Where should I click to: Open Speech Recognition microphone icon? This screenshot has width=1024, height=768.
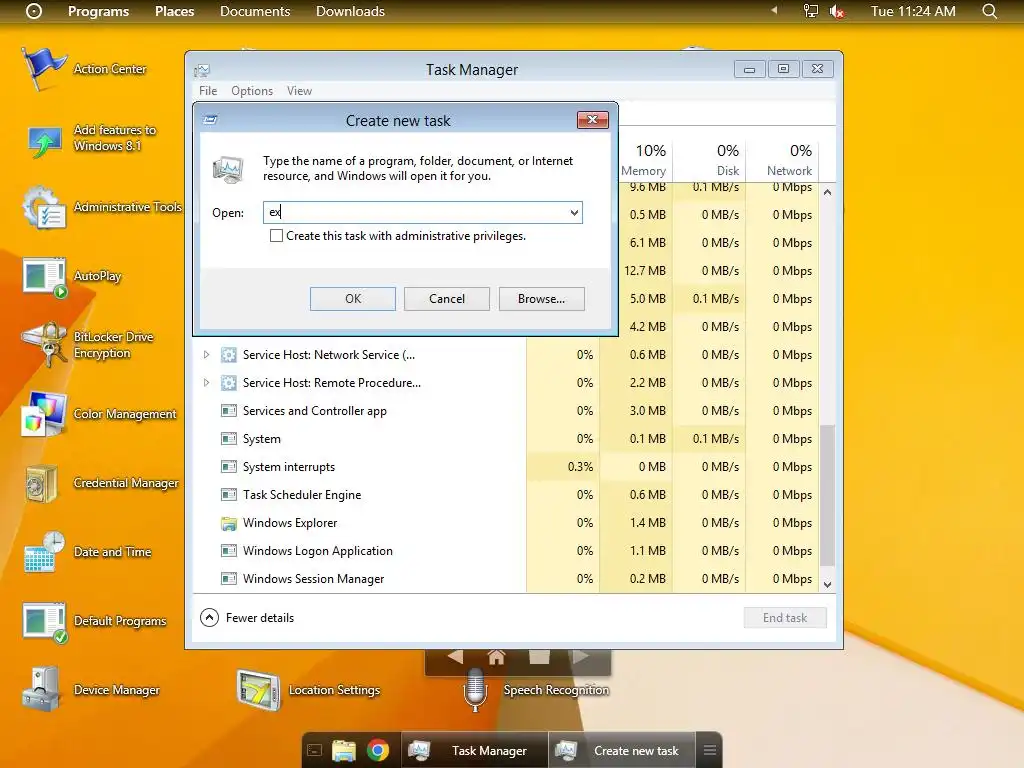point(475,691)
